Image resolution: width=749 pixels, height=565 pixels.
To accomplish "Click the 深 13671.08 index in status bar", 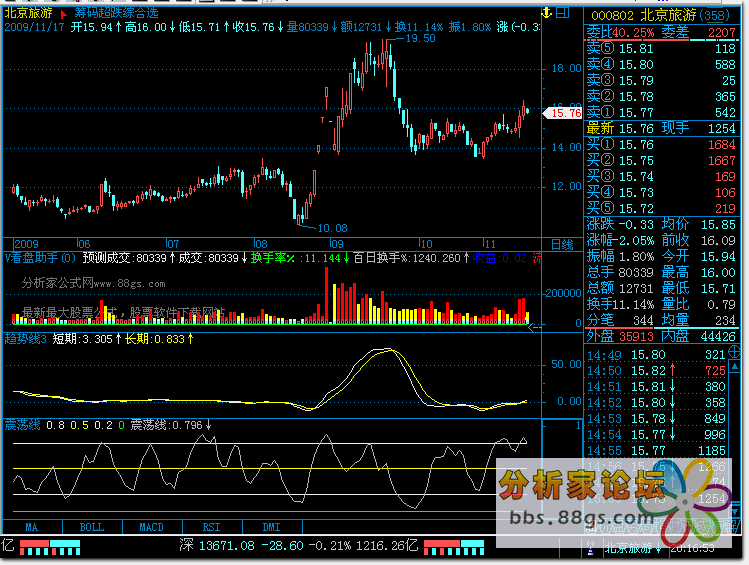I will (217, 545).
